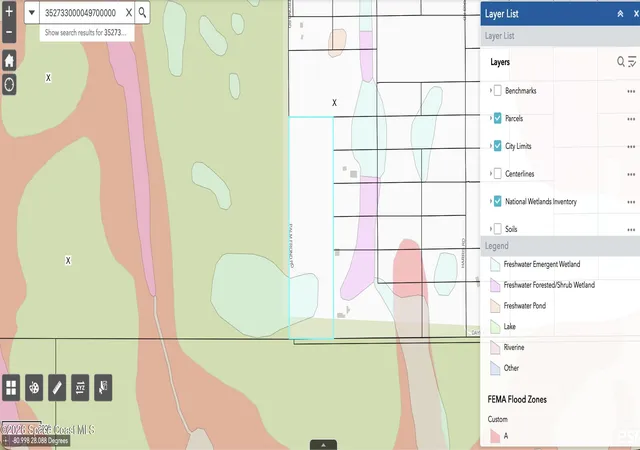Turn on the Centerlines layer
The width and height of the screenshot is (640, 450).
[x=498, y=174]
